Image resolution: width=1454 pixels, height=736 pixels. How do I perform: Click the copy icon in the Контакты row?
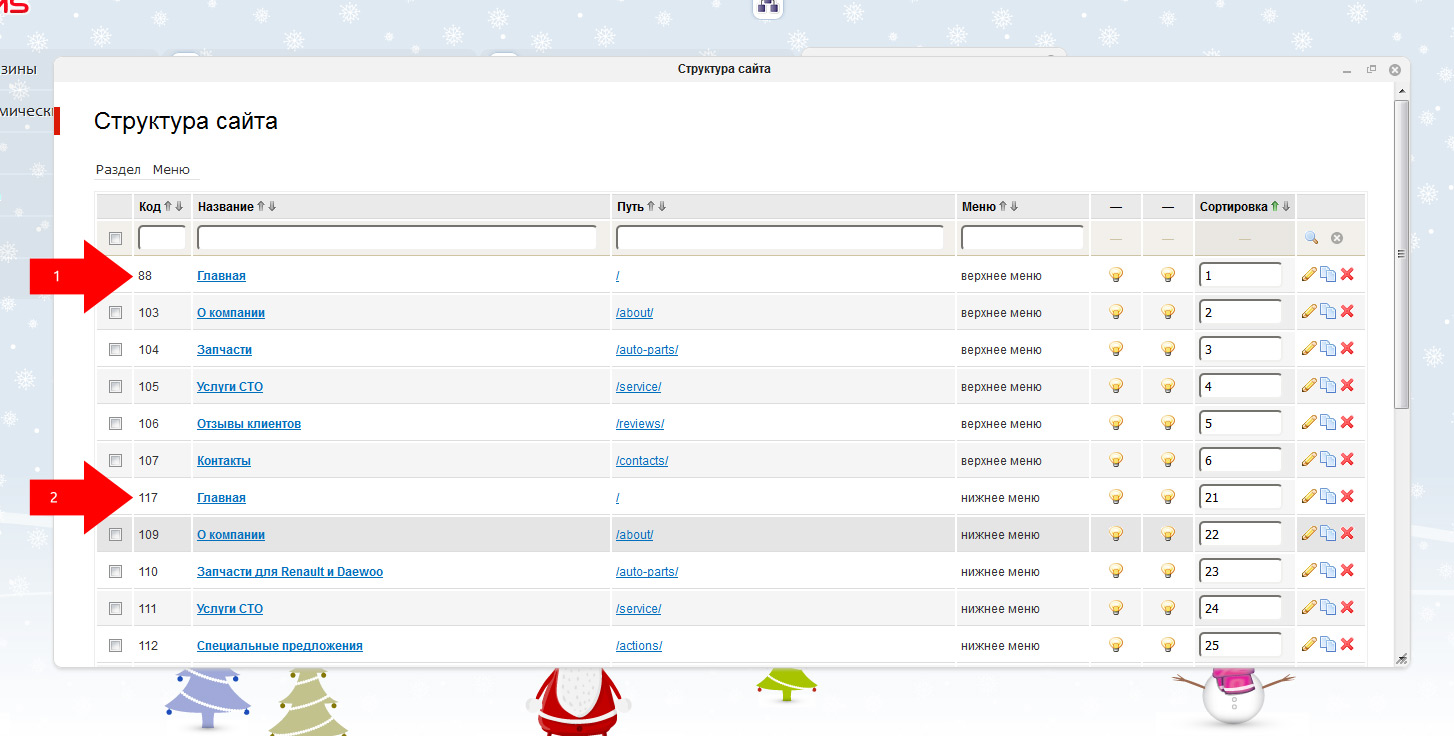[1327, 460]
